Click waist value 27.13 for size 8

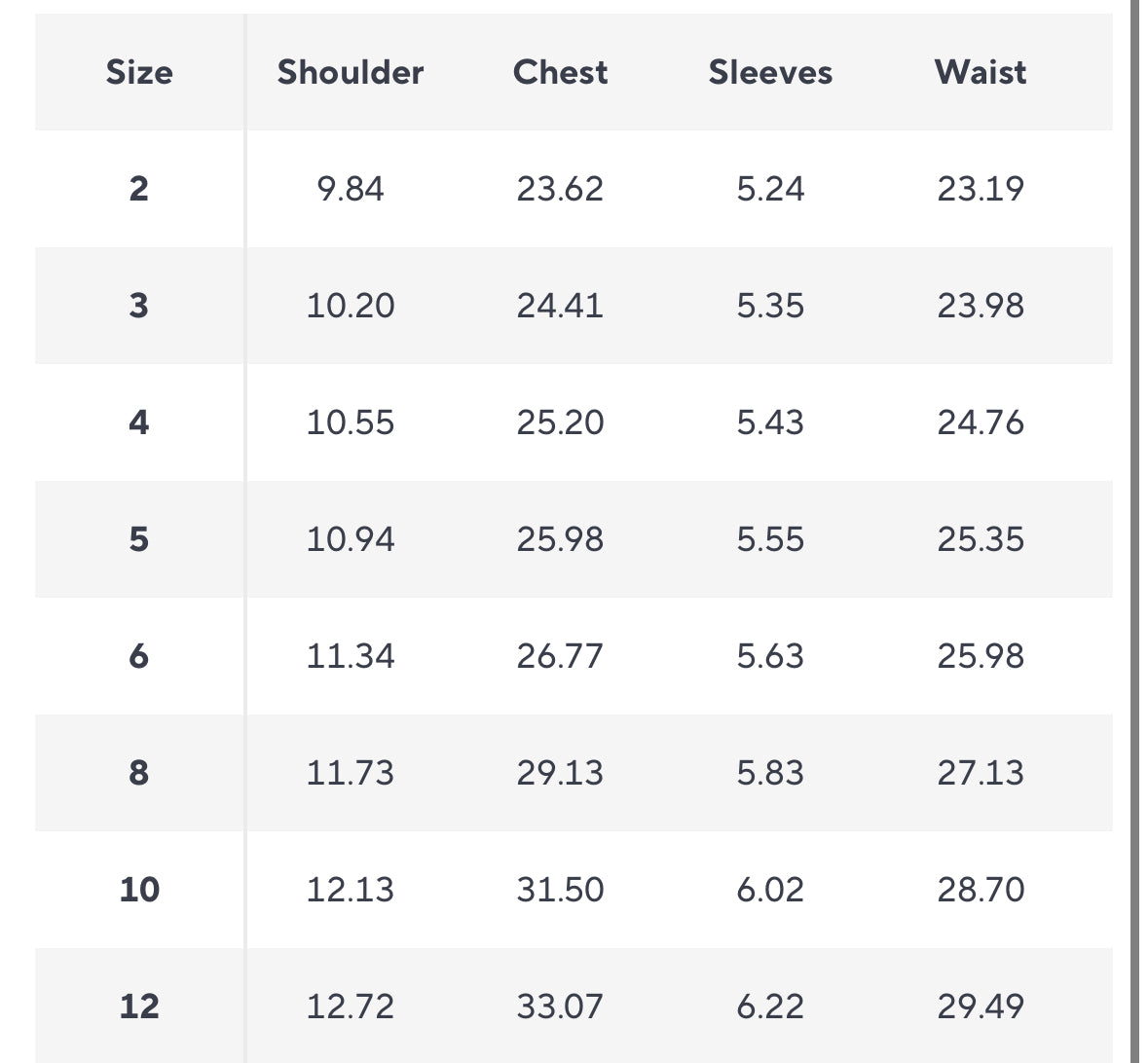[981, 773]
